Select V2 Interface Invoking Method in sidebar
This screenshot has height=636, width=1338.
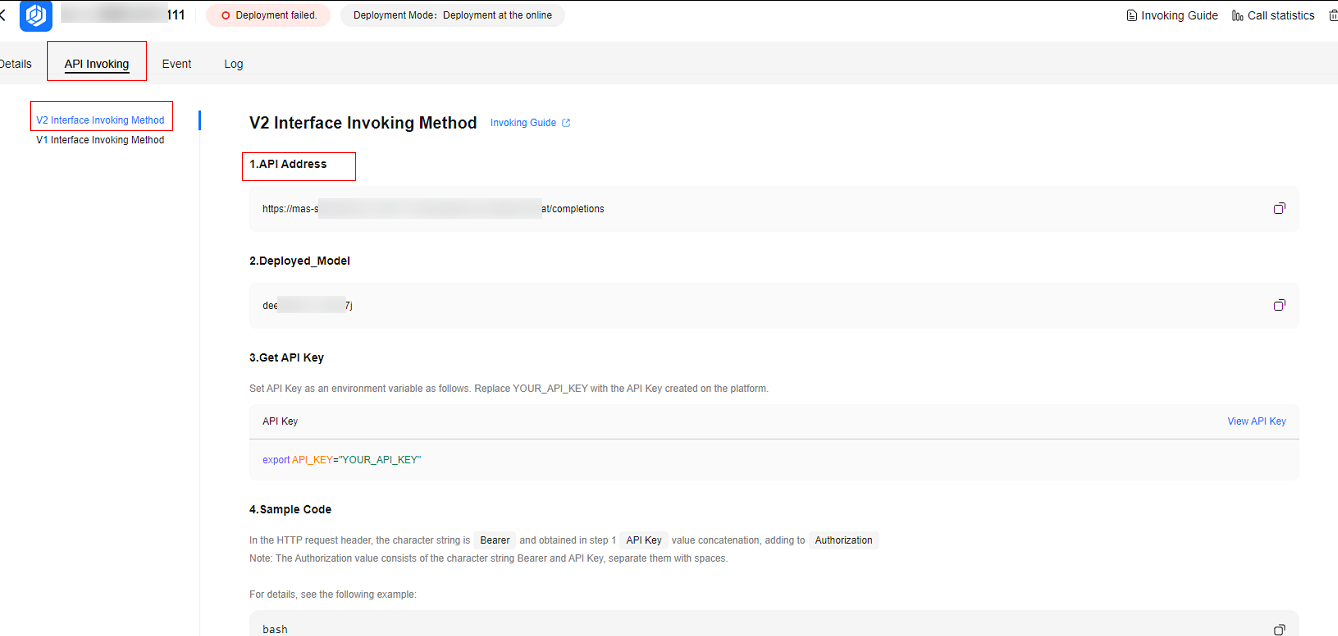100,120
